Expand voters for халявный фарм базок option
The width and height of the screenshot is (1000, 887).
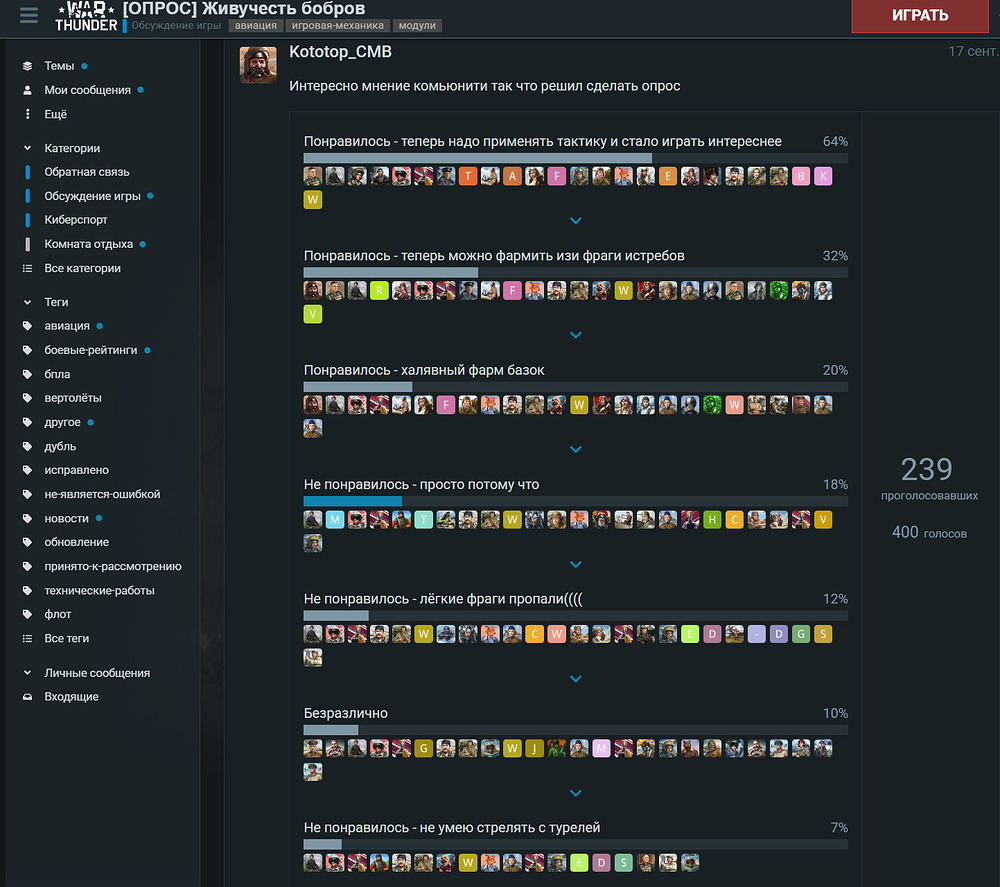[x=575, y=450]
